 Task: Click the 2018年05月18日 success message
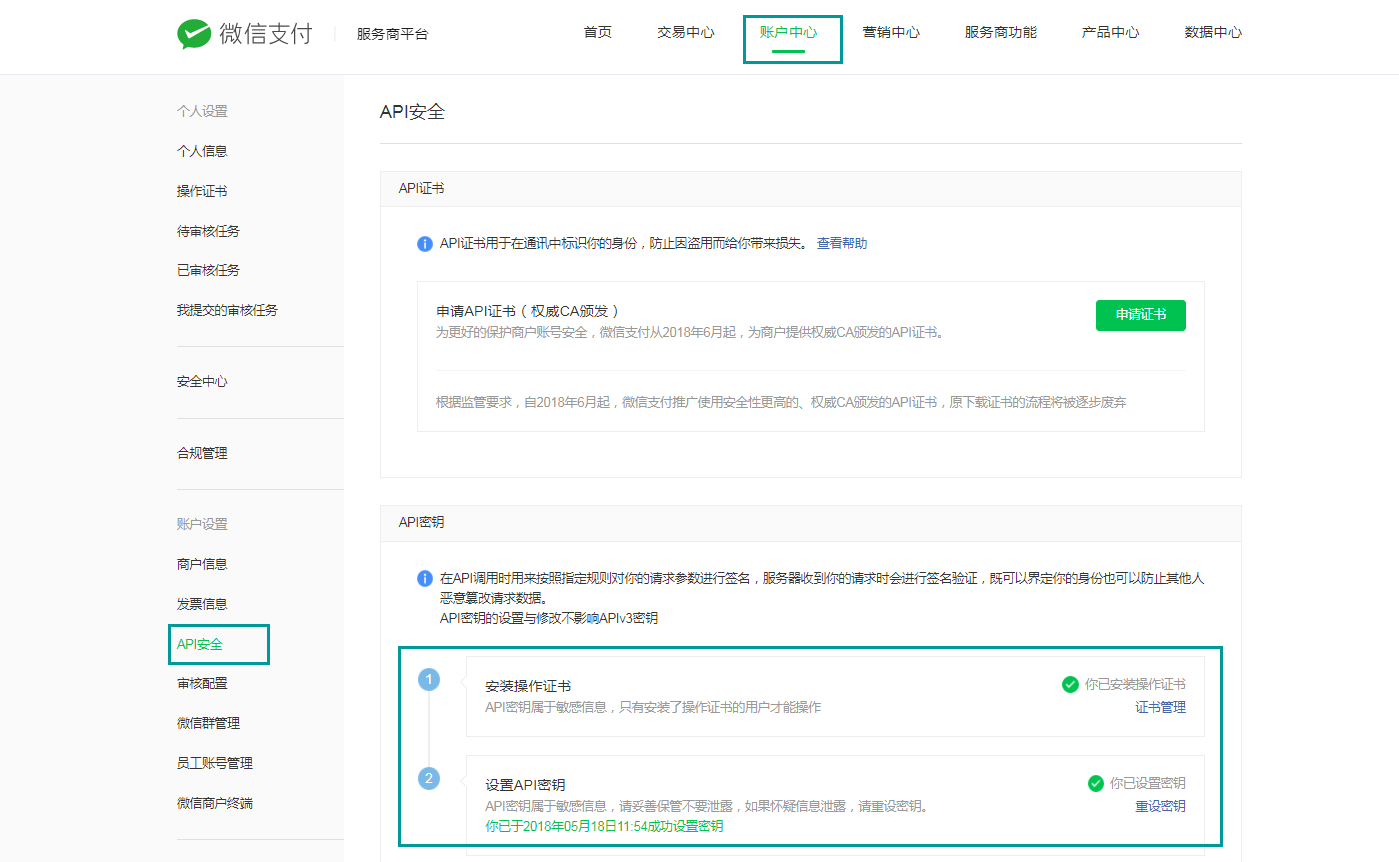604,827
